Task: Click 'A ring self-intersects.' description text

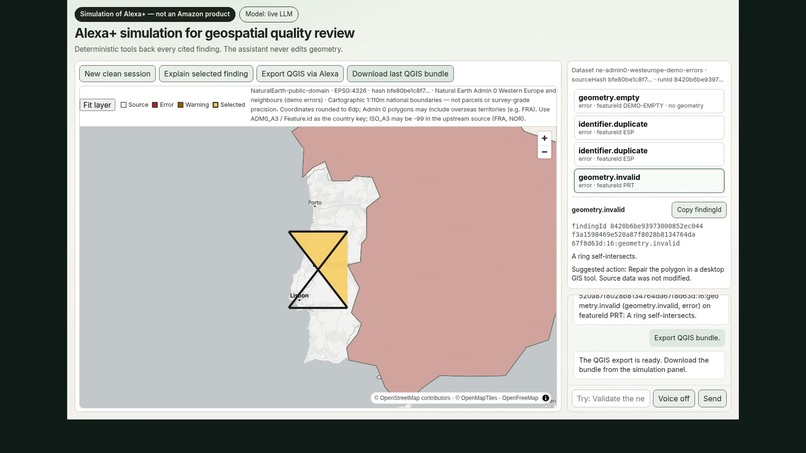Action: [604, 256]
